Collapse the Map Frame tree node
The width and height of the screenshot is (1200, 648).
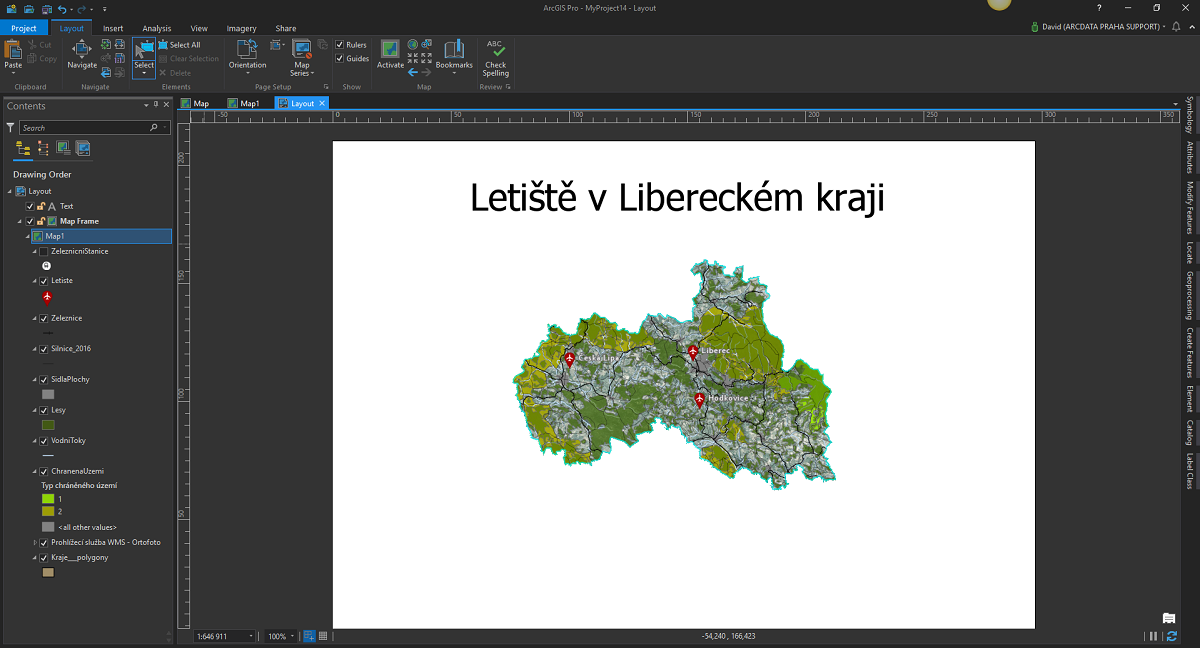19,221
